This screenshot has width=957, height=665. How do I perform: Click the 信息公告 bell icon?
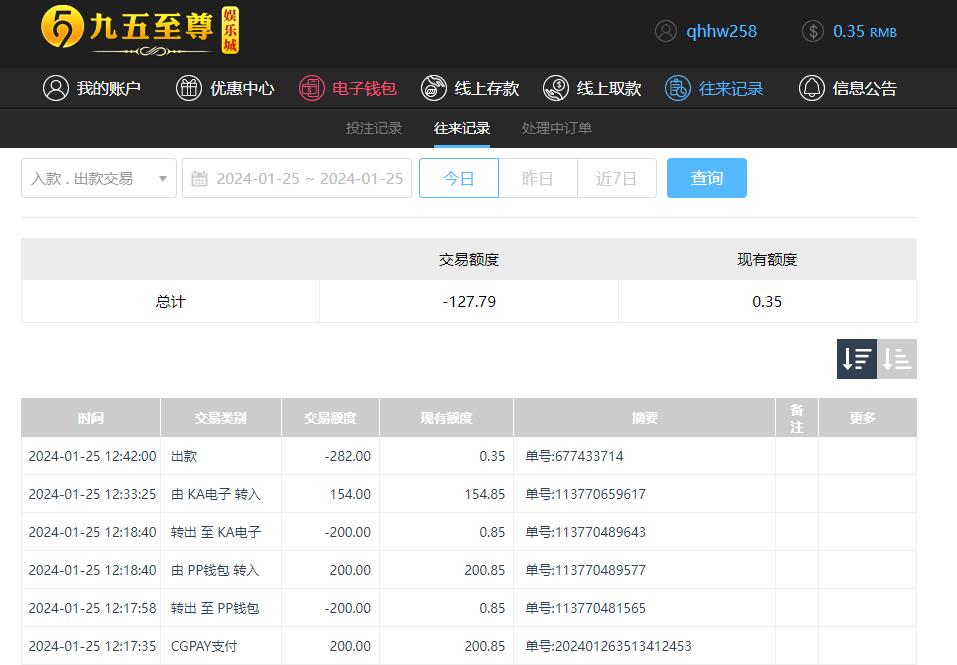click(x=811, y=88)
